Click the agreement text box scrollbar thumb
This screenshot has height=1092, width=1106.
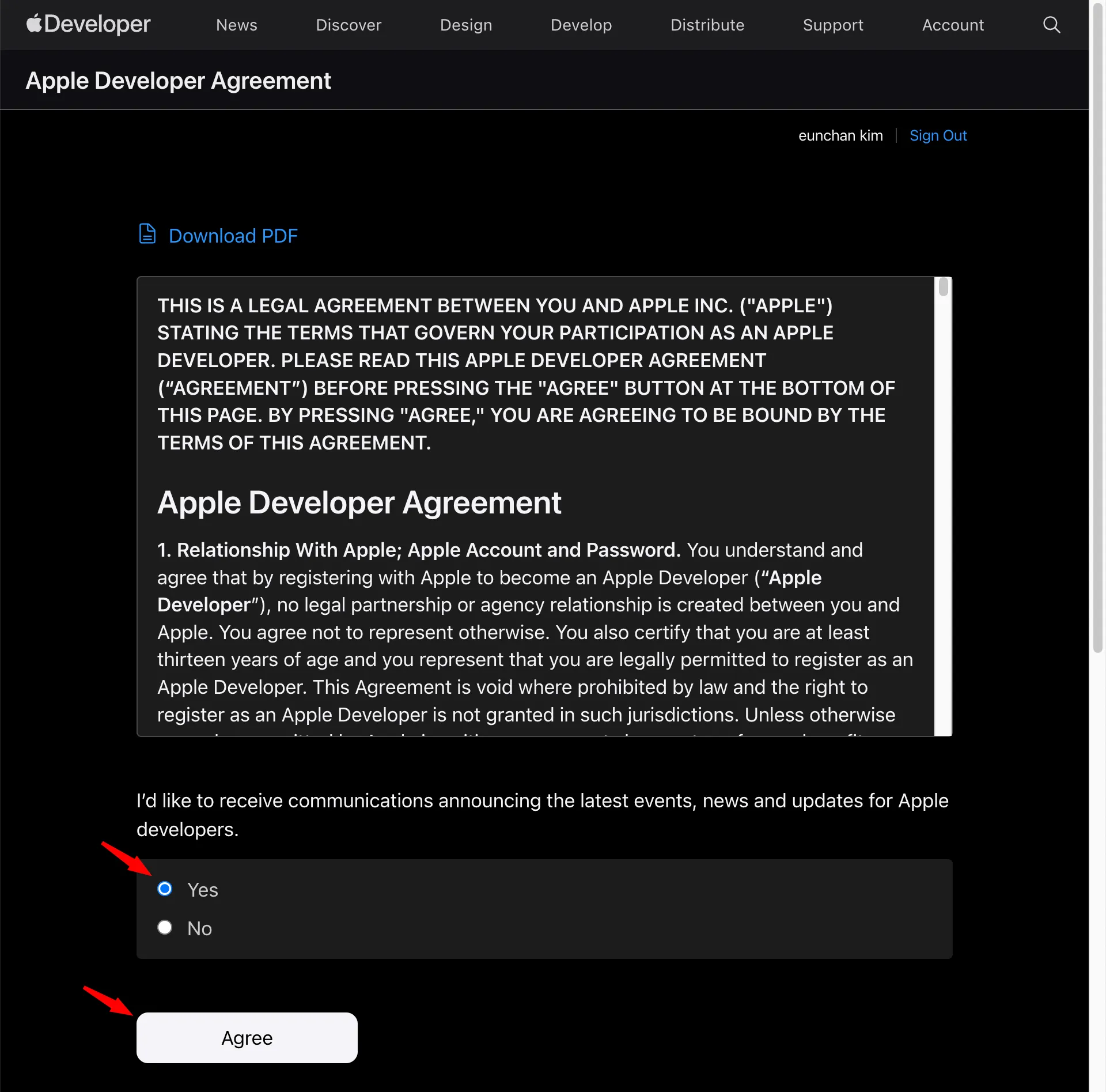pos(942,287)
